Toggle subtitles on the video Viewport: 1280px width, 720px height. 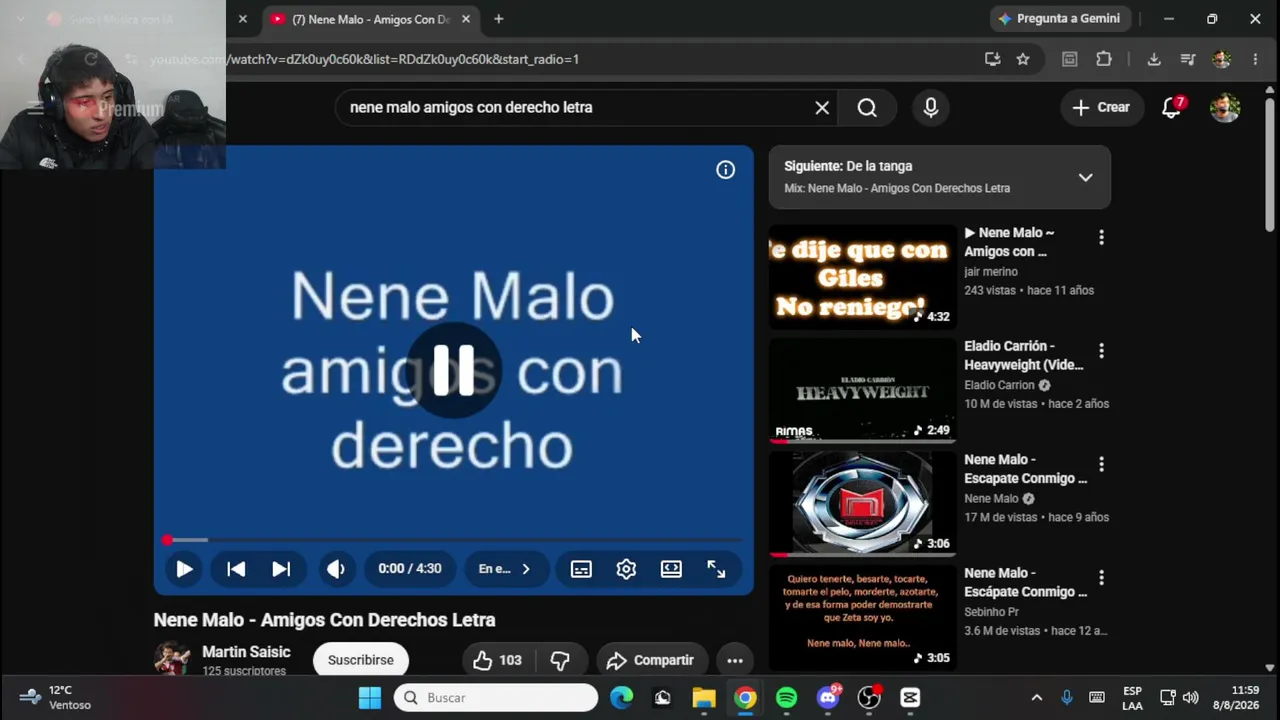click(x=581, y=569)
